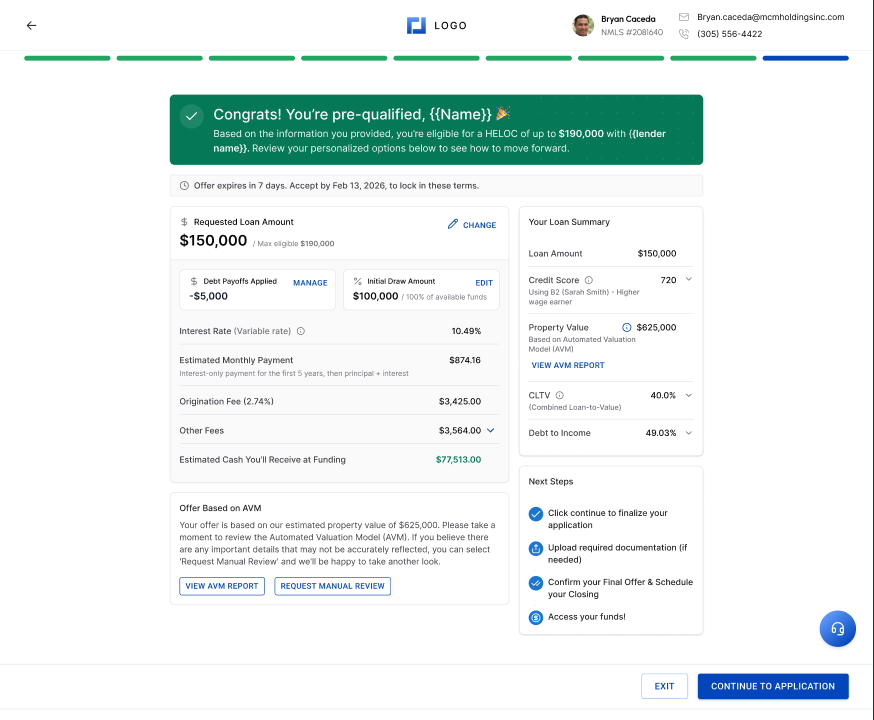Open Bryan Caceda's profile photo
The height and width of the screenshot is (720, 874).
coord(582,25)
